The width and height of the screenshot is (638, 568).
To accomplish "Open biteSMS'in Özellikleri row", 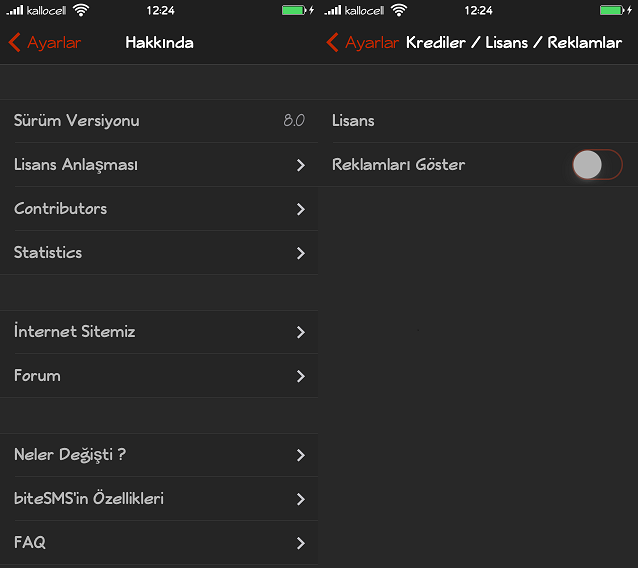I will (x=159, y=498).
